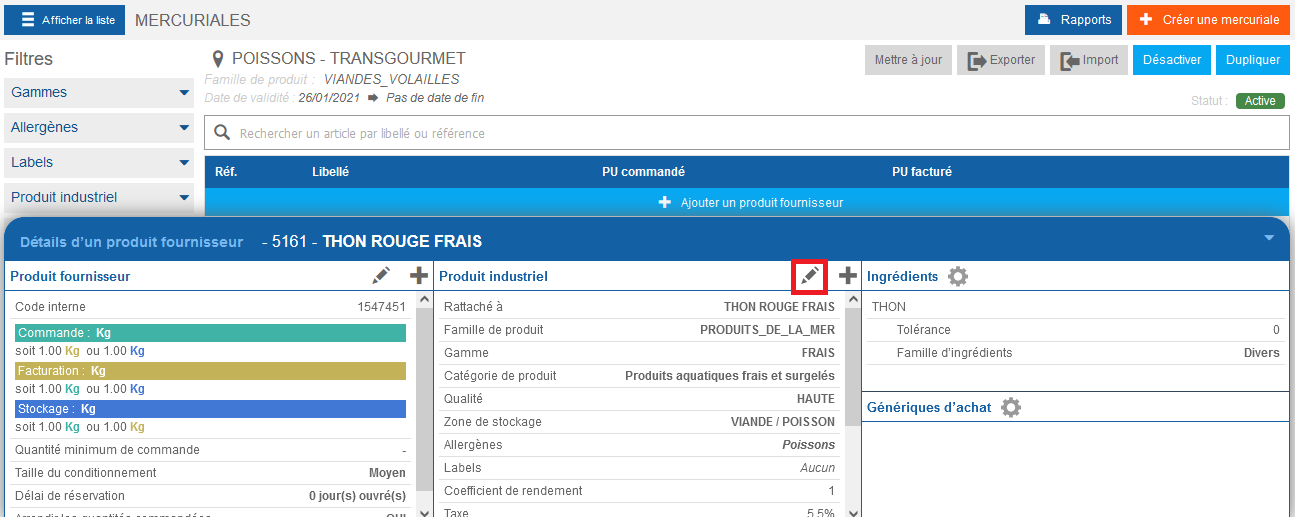
Task: Edit Produit industriel with pencil icon
Action: pyautogui.click(x=809, y=275)
